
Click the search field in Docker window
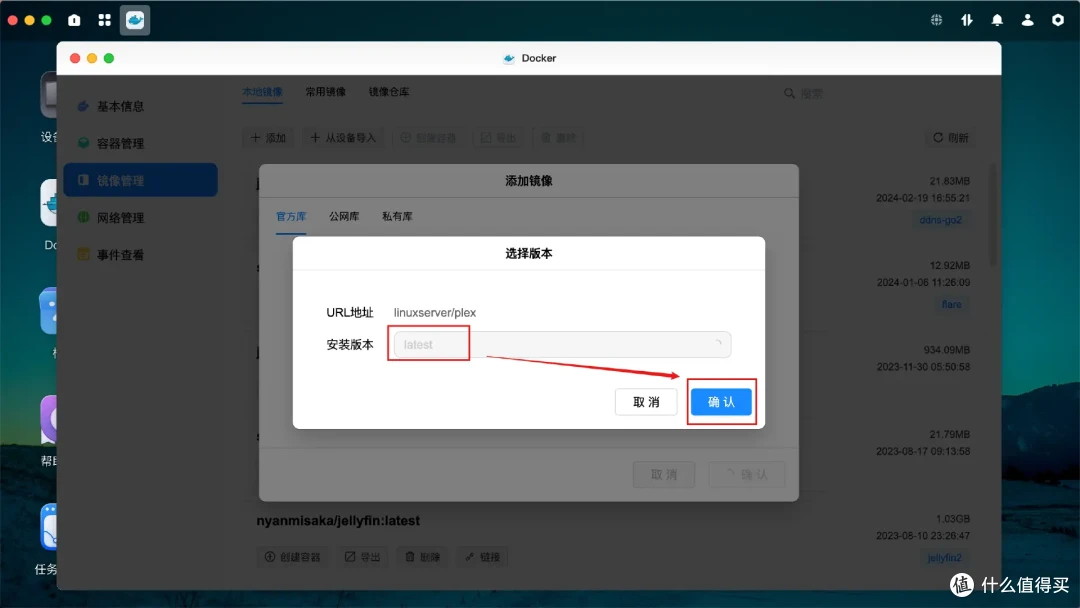click(x=876, y=93)
